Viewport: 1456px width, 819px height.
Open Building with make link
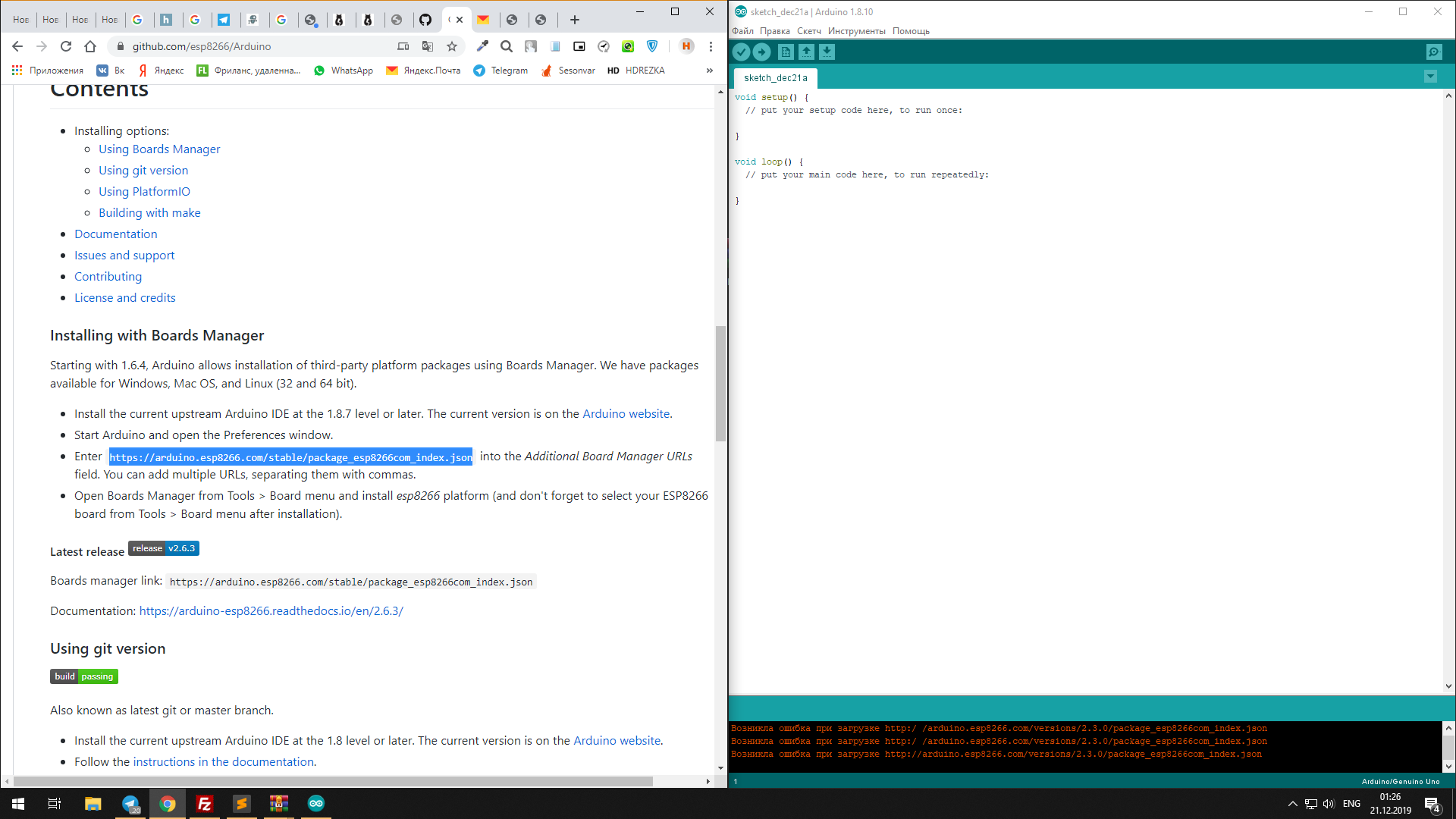click(x=149, y=213)
